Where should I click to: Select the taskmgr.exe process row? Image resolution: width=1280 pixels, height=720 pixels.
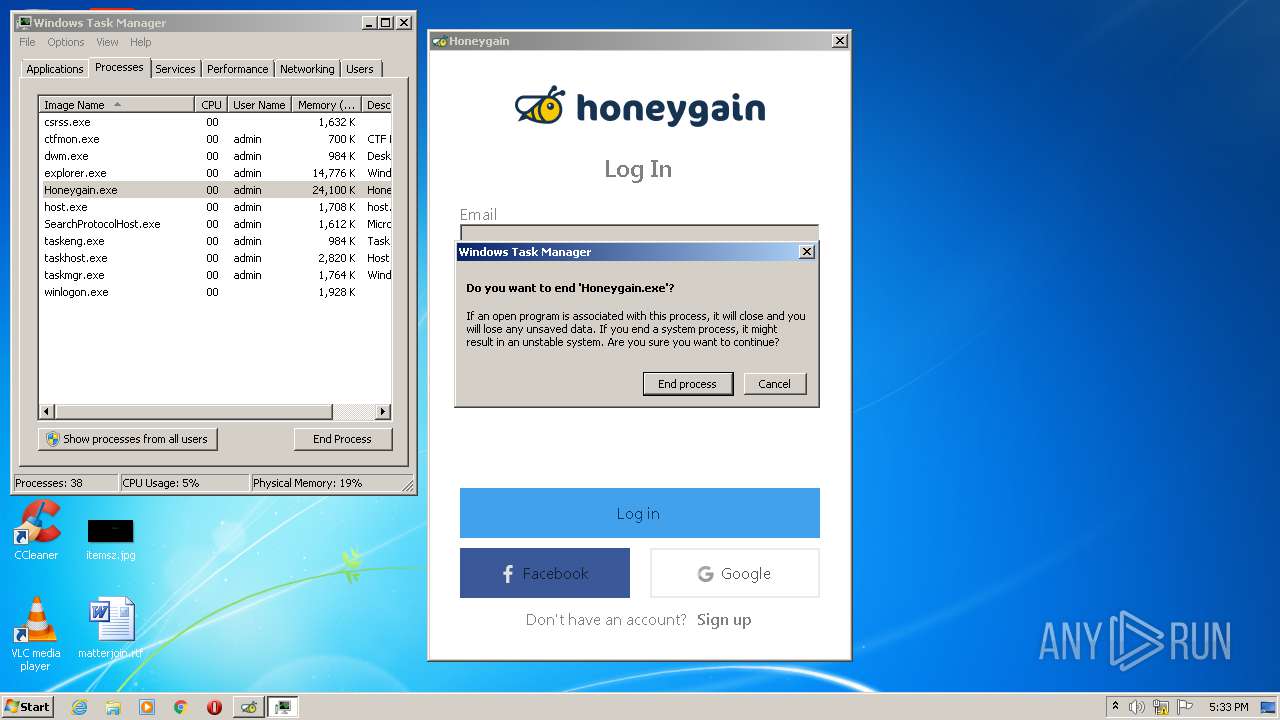(x=215, y=275)
